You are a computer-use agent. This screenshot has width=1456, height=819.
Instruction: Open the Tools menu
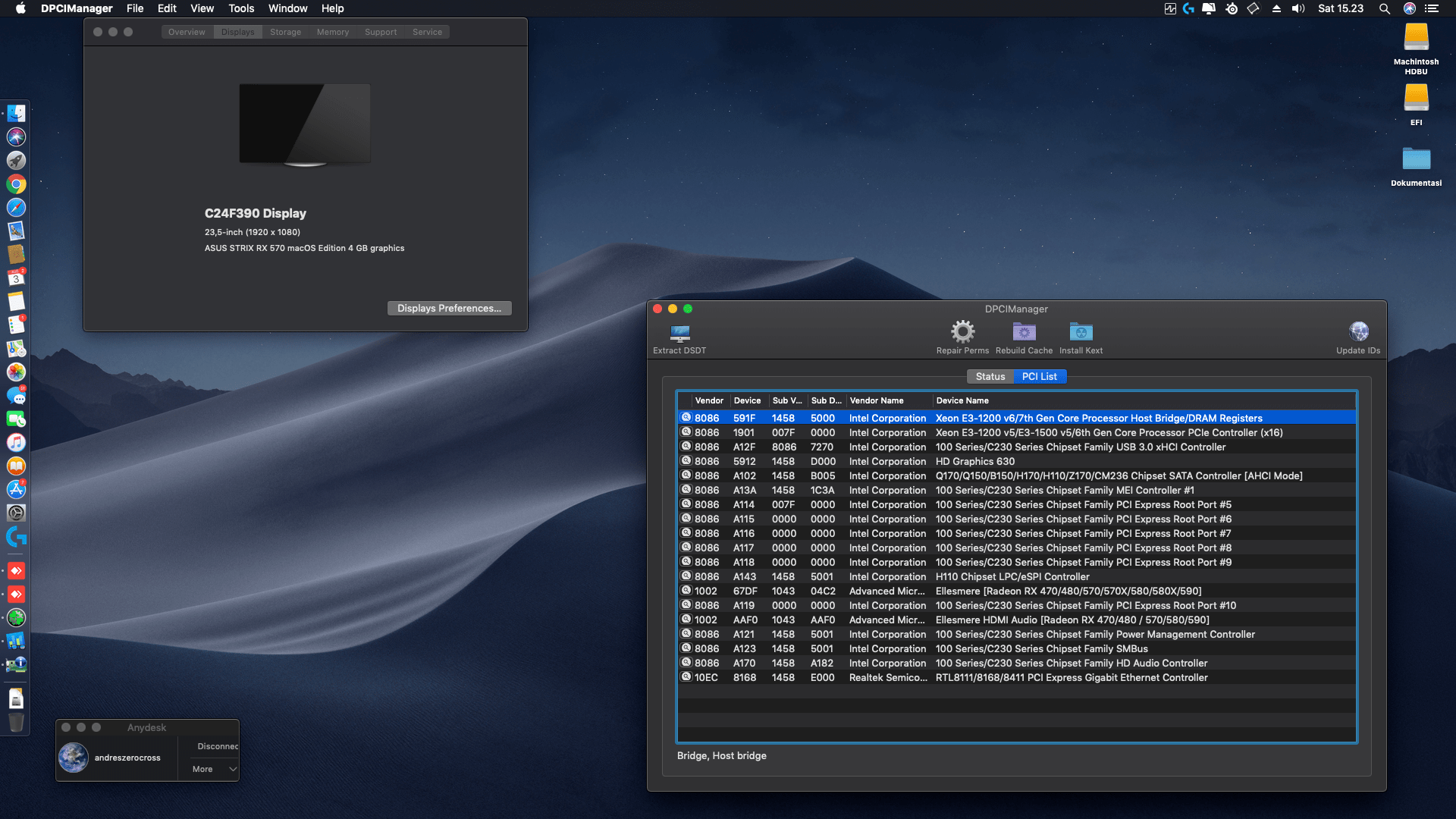click(241, 8)
